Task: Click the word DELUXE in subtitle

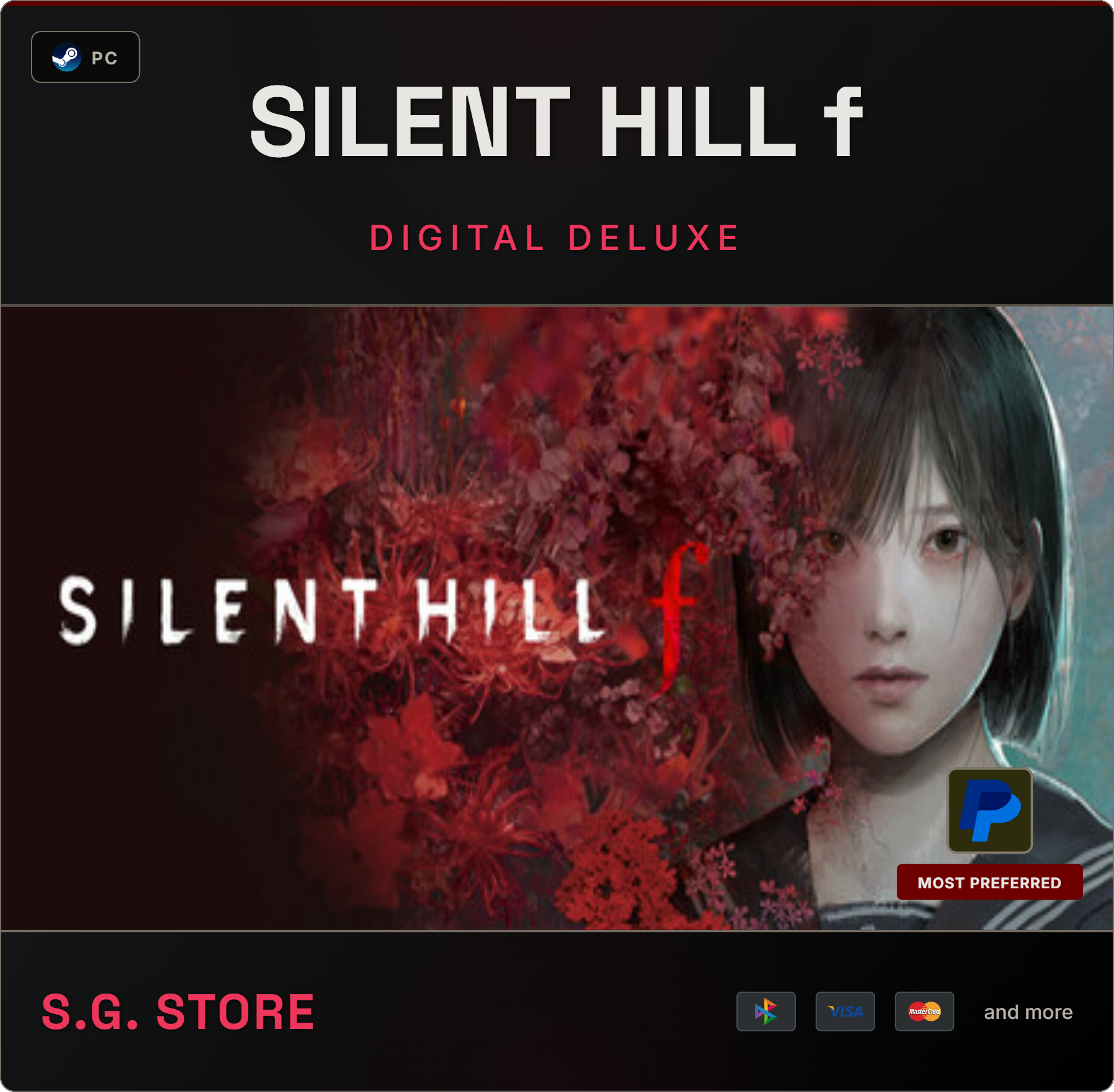Action: click(x=654, y=238)
